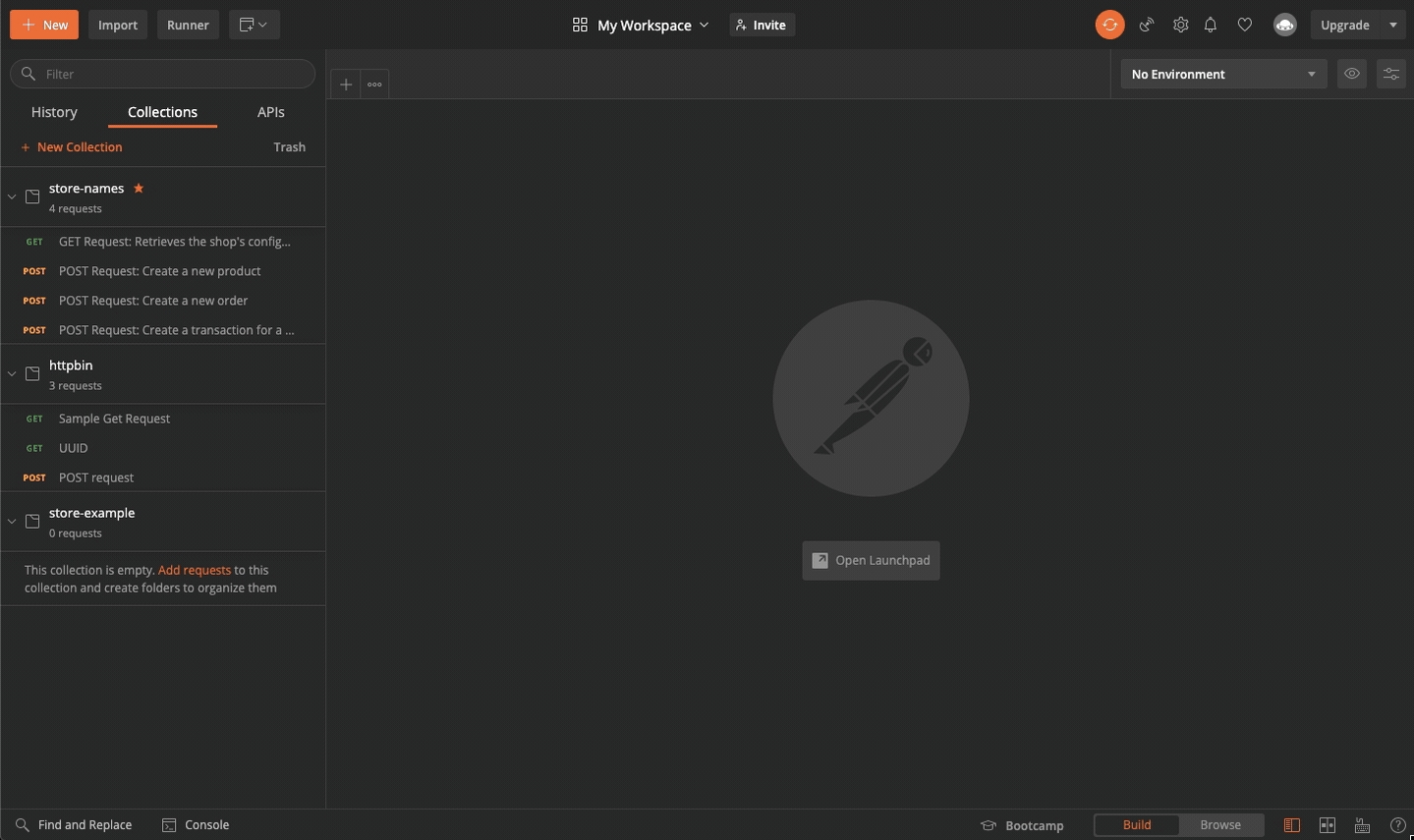
Task: Open the new window dropdown
Action: [255, 25]
